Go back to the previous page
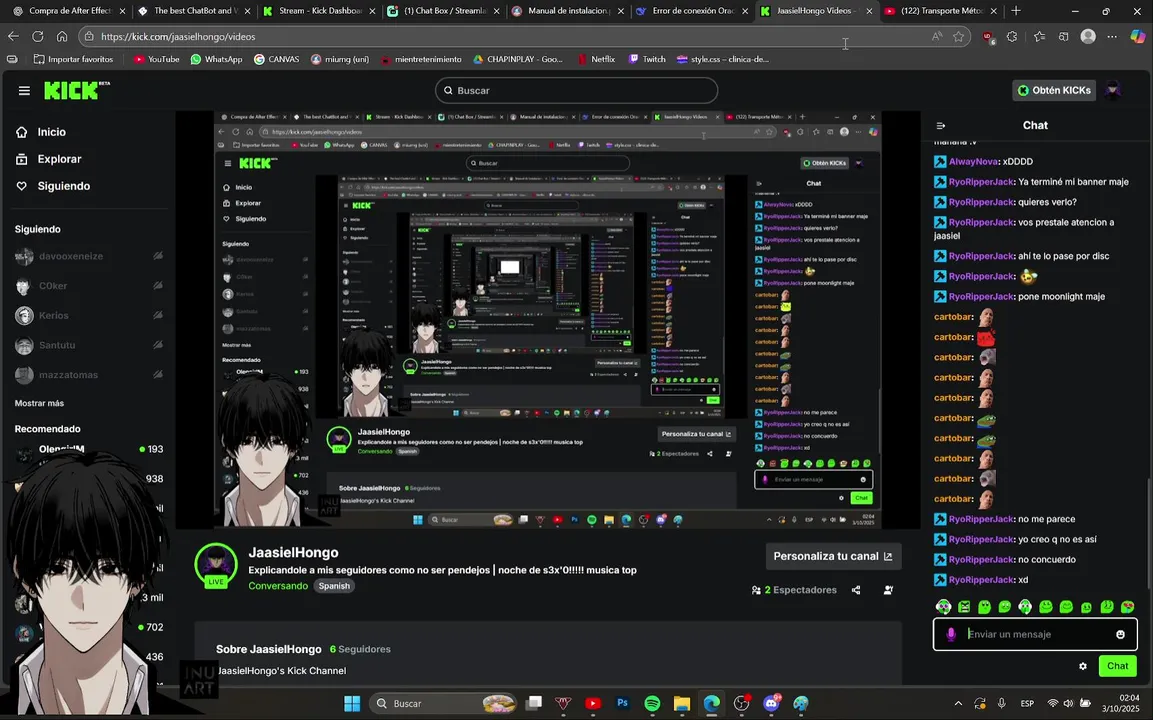Viewport: 1153px width, 720px height. [13, 36]
